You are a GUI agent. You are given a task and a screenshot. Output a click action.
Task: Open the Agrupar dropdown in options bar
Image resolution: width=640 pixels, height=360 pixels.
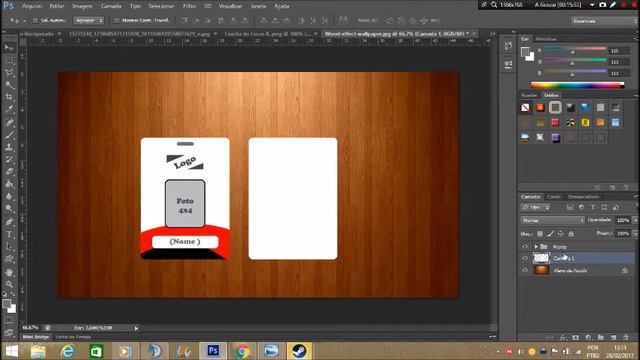pyautogui.click(x=89, y=20)
